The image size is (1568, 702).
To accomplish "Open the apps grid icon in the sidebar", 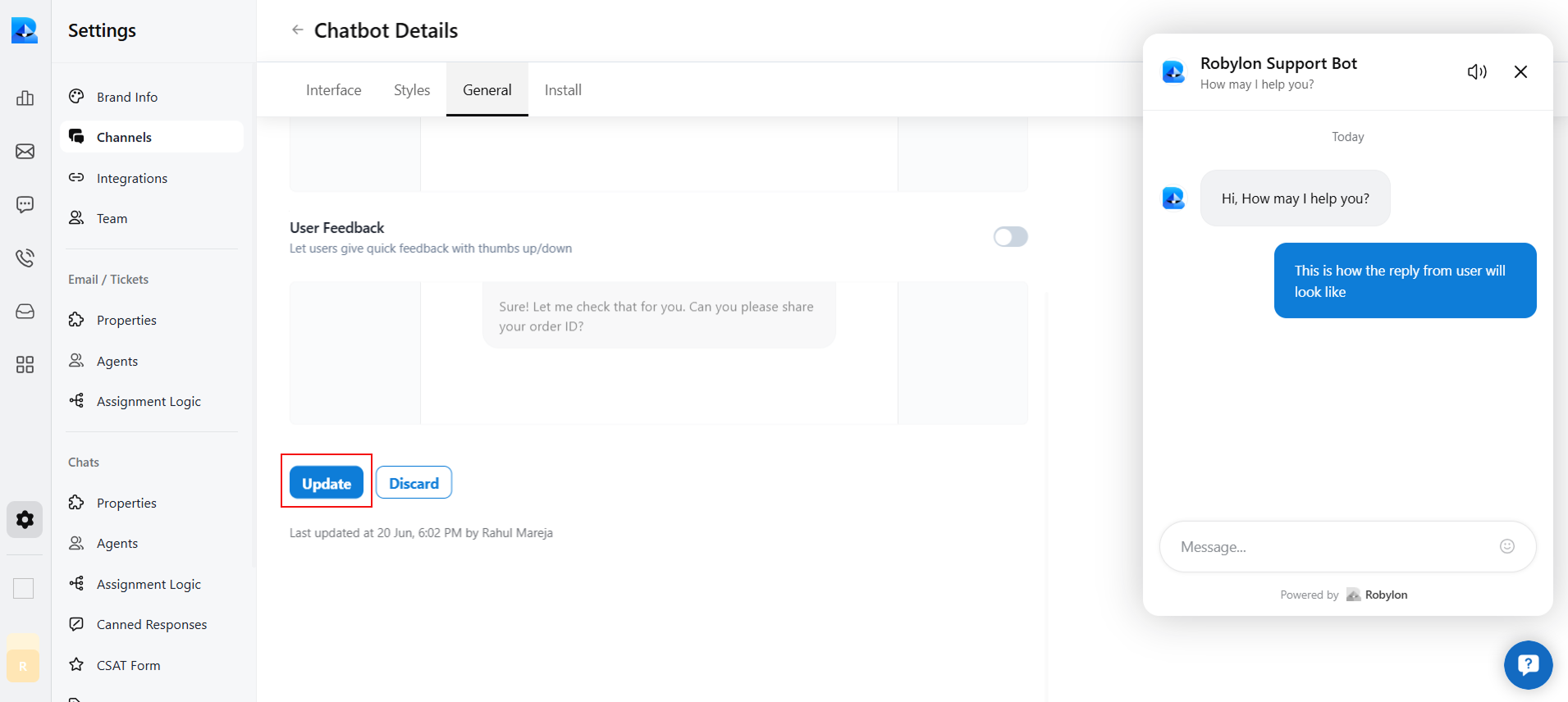I will (25, 365).
